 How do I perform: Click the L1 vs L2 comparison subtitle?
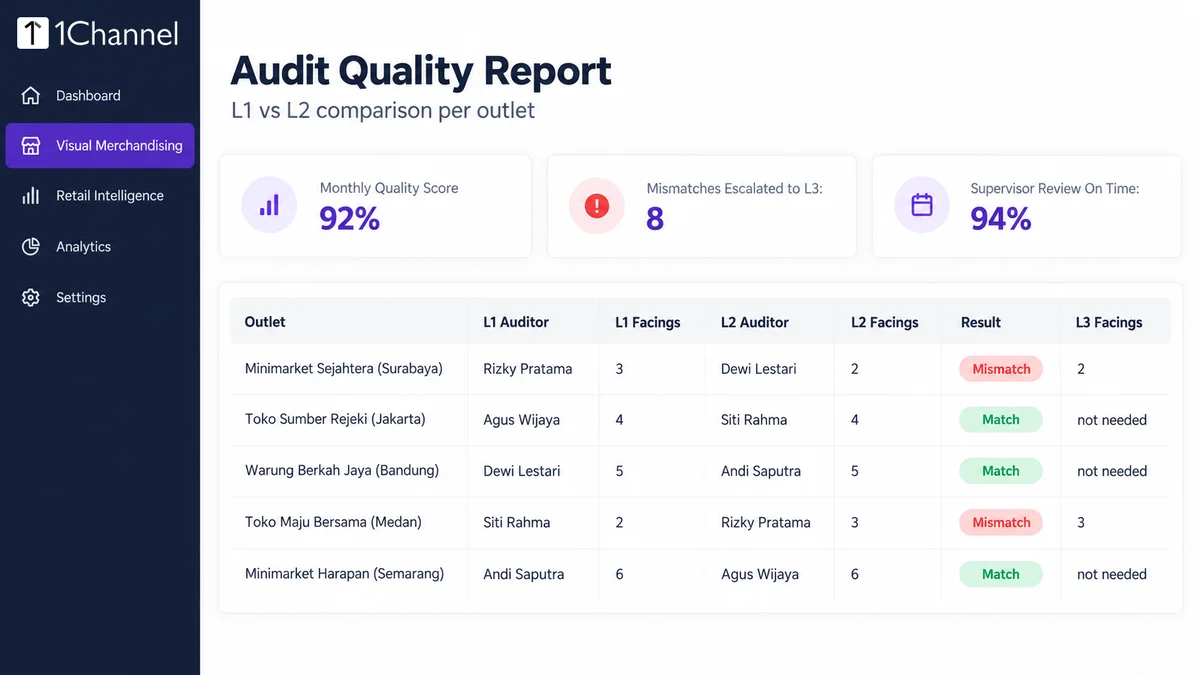click(x=383, y=110)
